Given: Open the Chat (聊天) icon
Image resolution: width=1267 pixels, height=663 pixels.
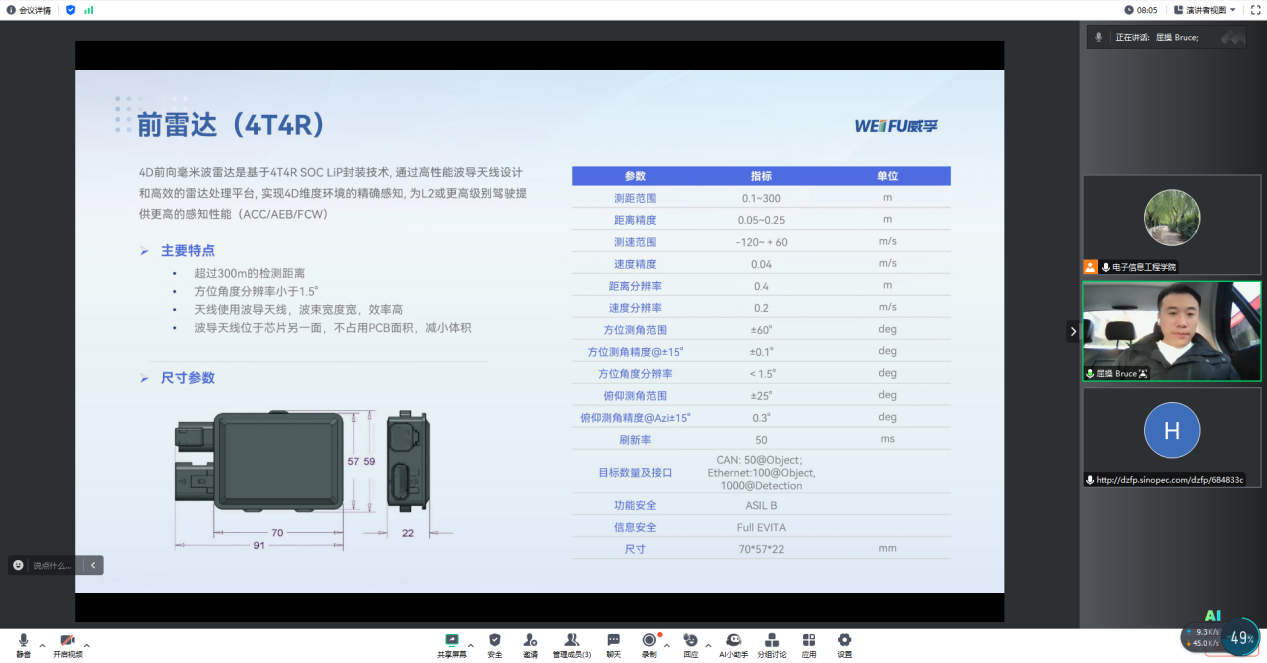Looking at the screenshot, I should click(x=613, y=641).
